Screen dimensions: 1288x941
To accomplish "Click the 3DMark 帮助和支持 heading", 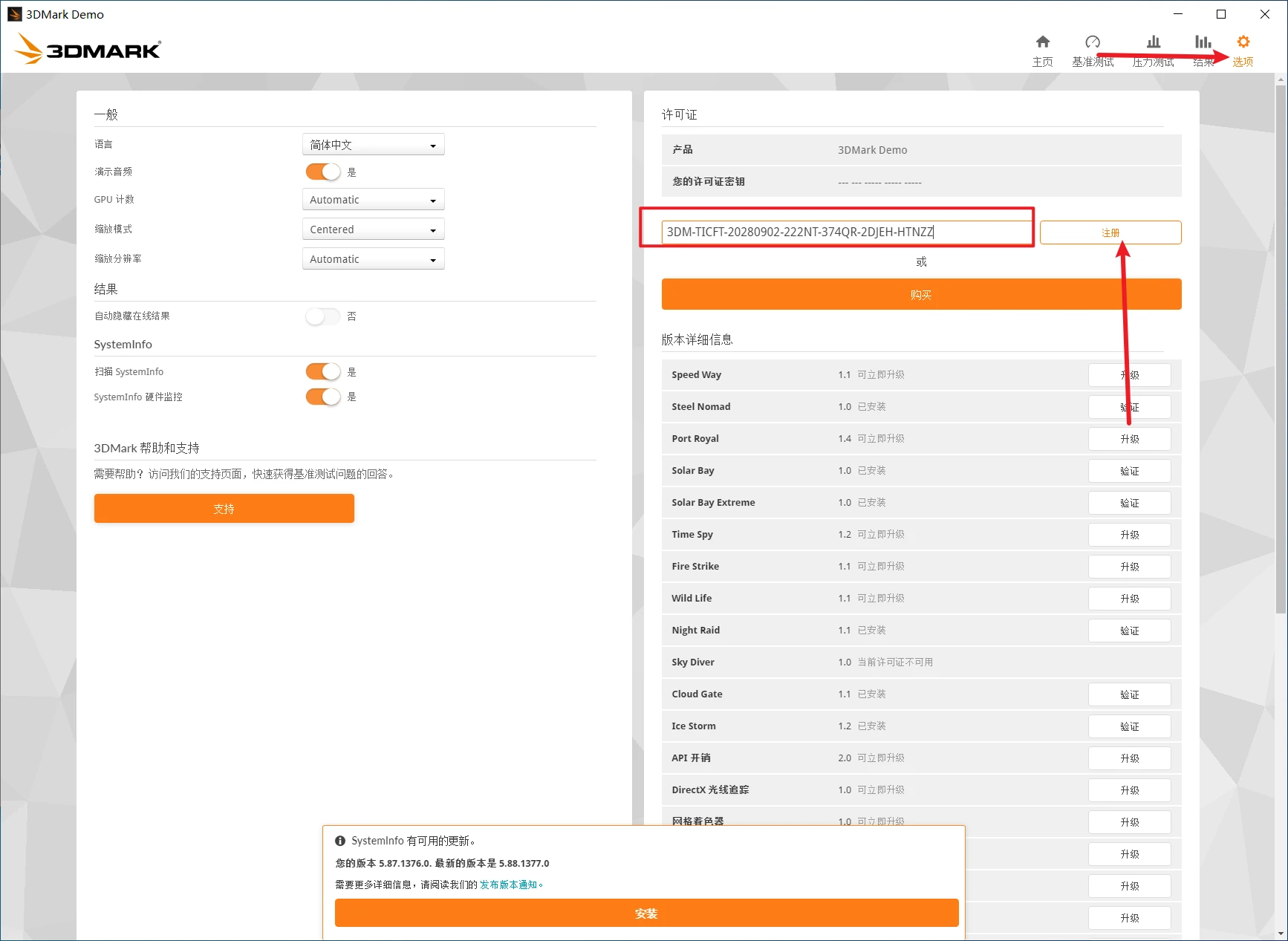I will click(x=147, y=448).
